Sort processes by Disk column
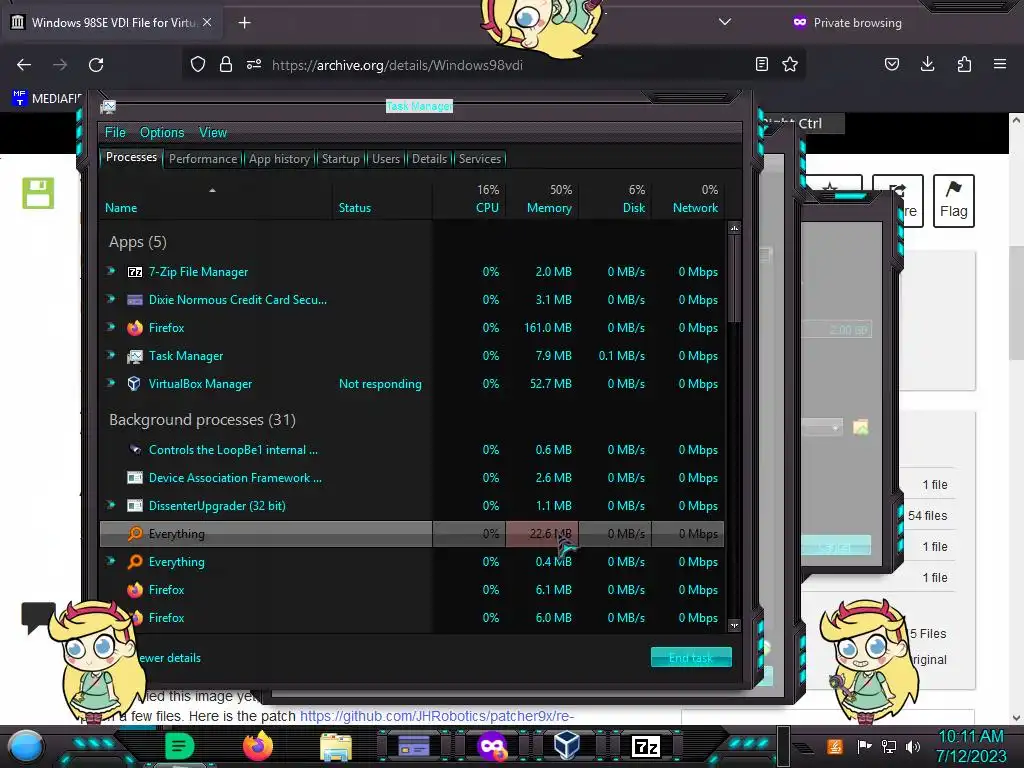This screenshot has height=768, width=1024. (x=615, y=199)
